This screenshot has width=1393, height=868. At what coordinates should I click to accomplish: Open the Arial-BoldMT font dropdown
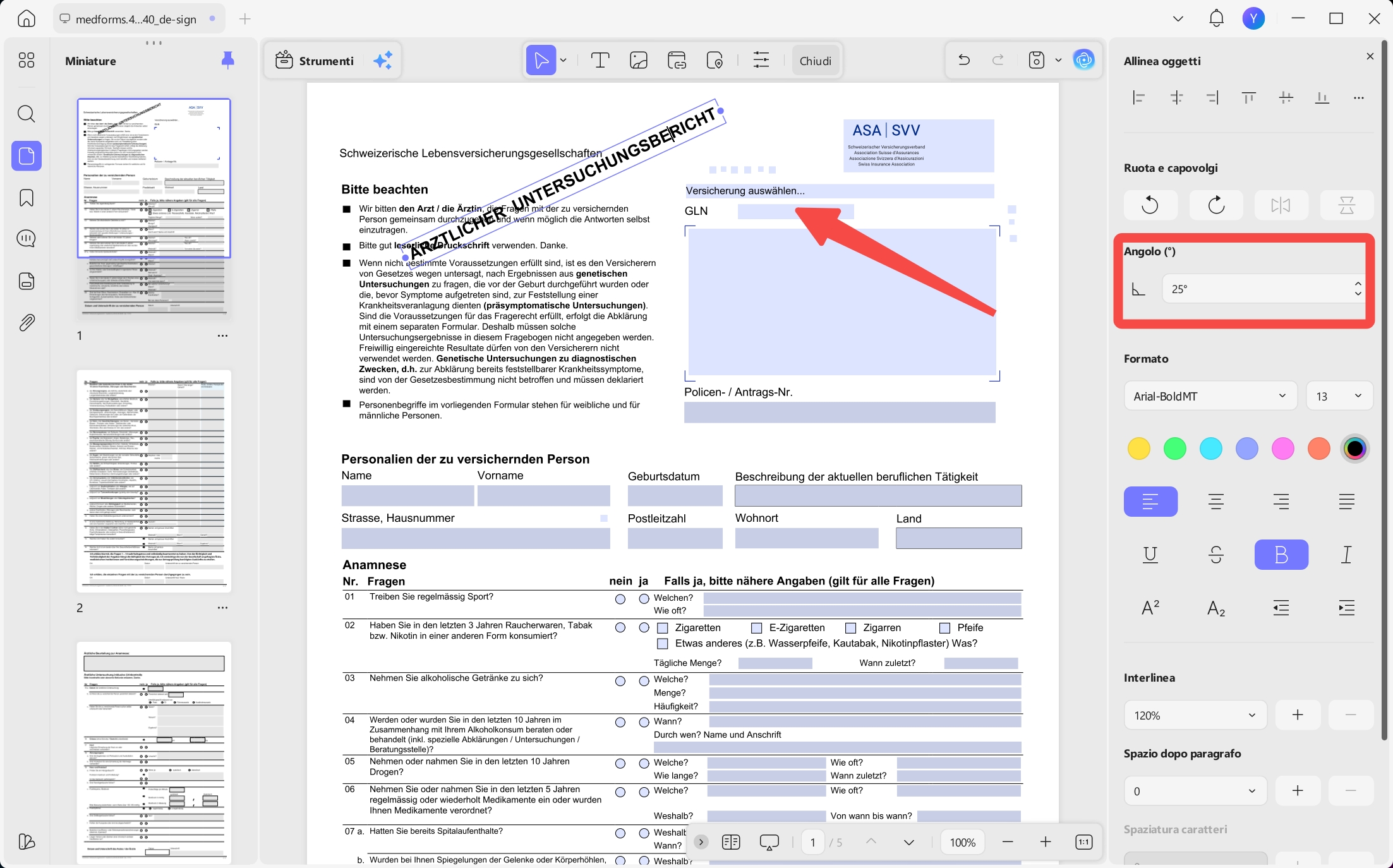pyautogui.click(x=1210, y=396)
